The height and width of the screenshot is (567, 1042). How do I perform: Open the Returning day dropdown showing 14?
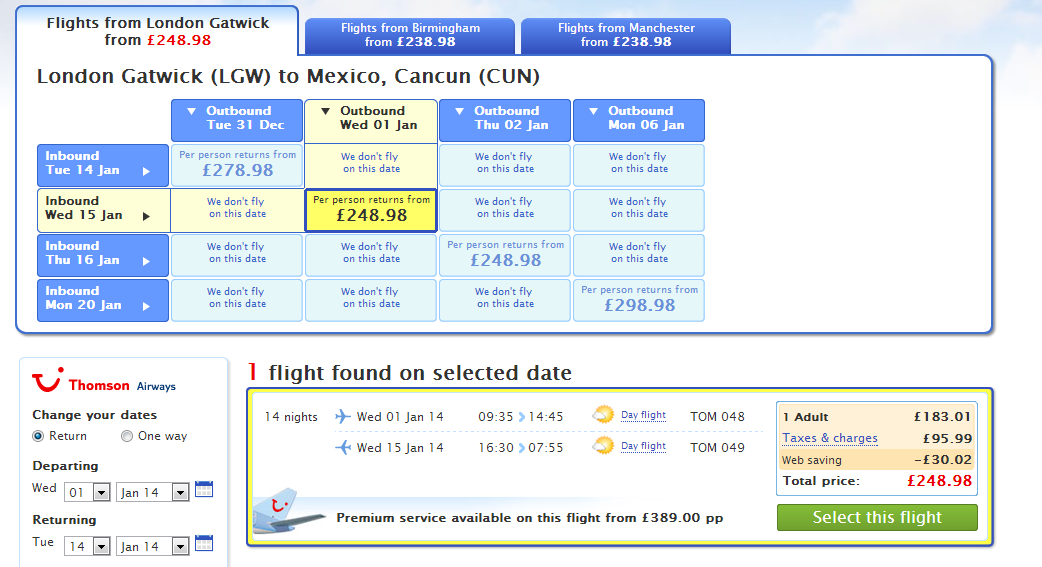pos(87,546)
